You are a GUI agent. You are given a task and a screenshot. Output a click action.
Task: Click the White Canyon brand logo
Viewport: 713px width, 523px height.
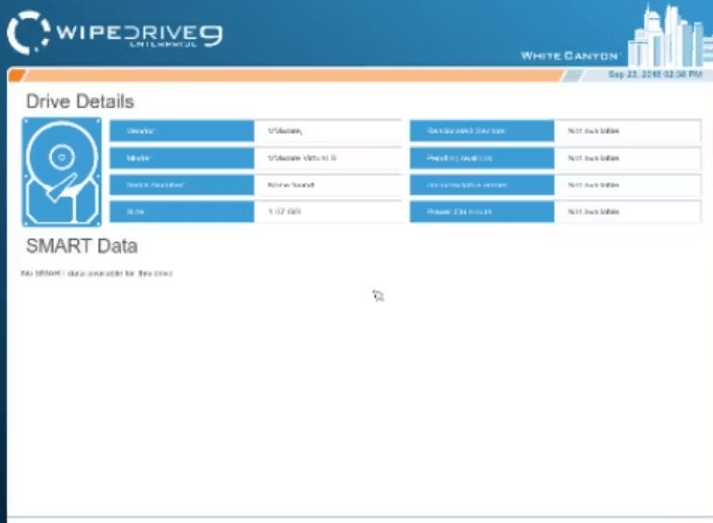coord(571,55)
